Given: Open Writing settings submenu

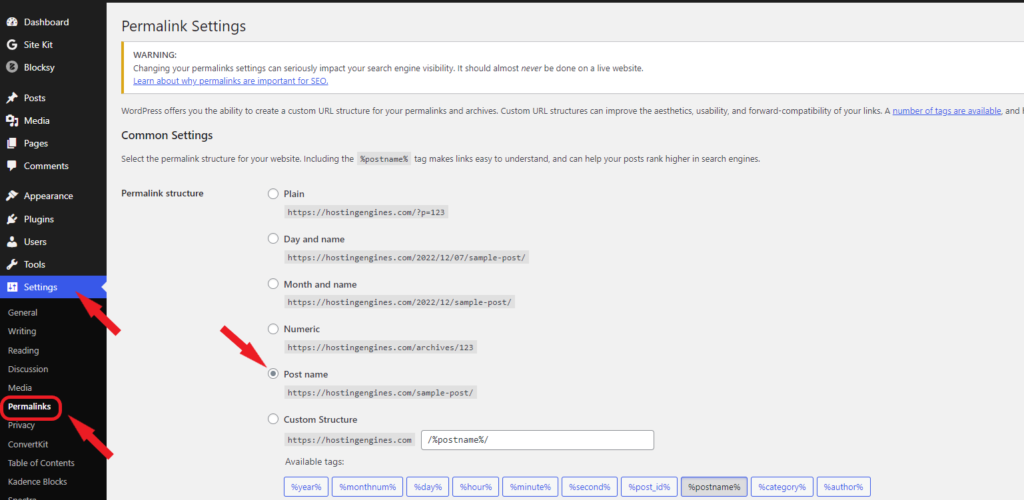Looking at the screenshot, I should 22,332.
